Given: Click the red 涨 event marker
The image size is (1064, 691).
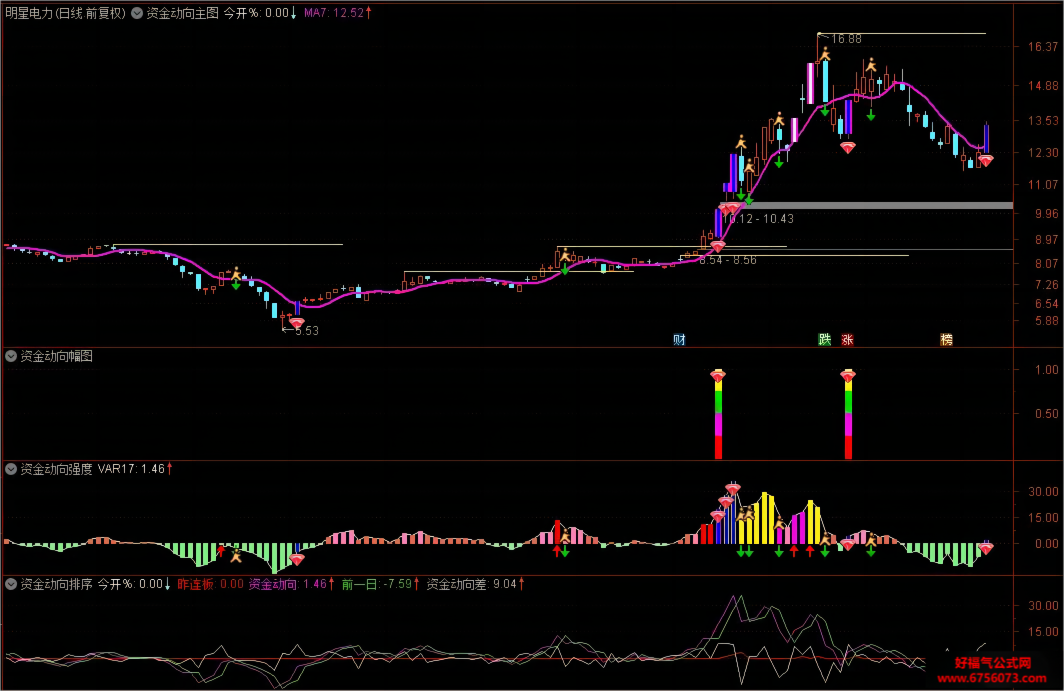Looking at the screenshot, I should (847, 339).
